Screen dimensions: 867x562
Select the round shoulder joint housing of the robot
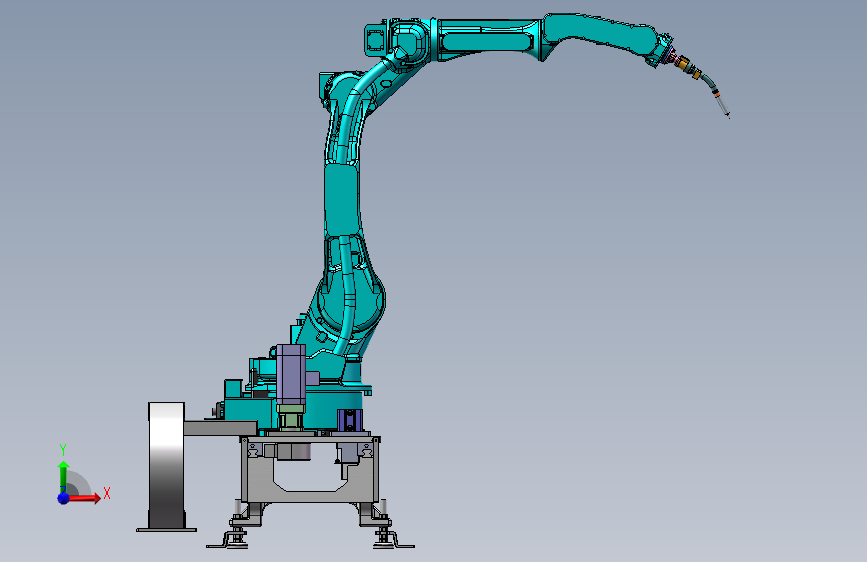point(350,300)
